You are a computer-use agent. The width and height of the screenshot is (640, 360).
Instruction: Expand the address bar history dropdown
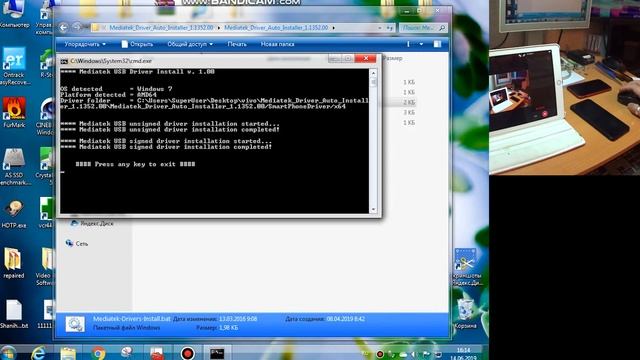380,28
